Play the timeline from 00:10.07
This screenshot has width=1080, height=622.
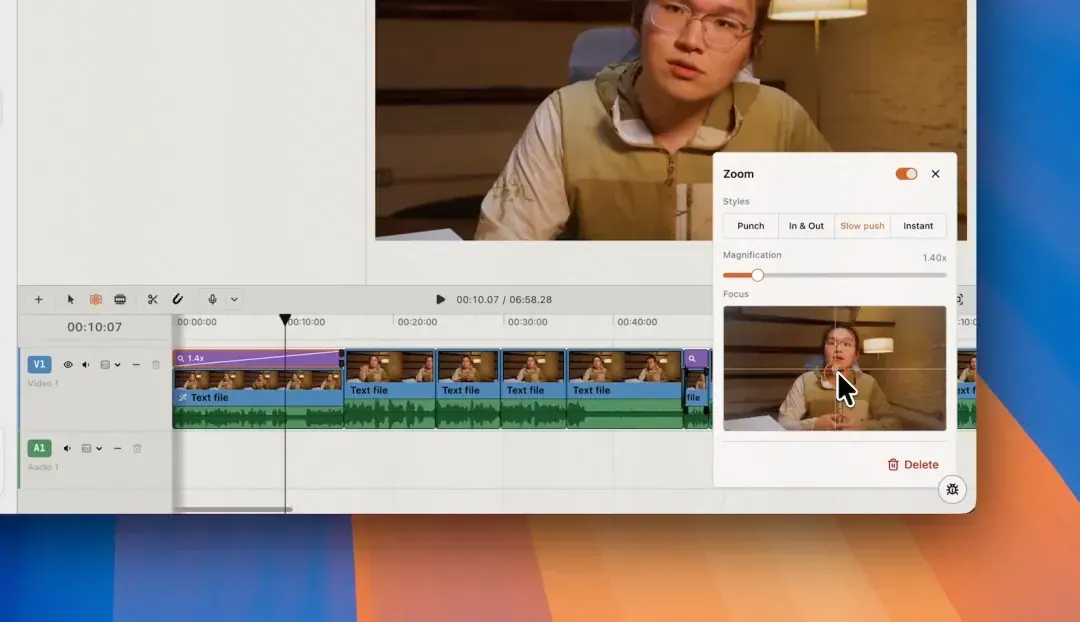[440, 300]
